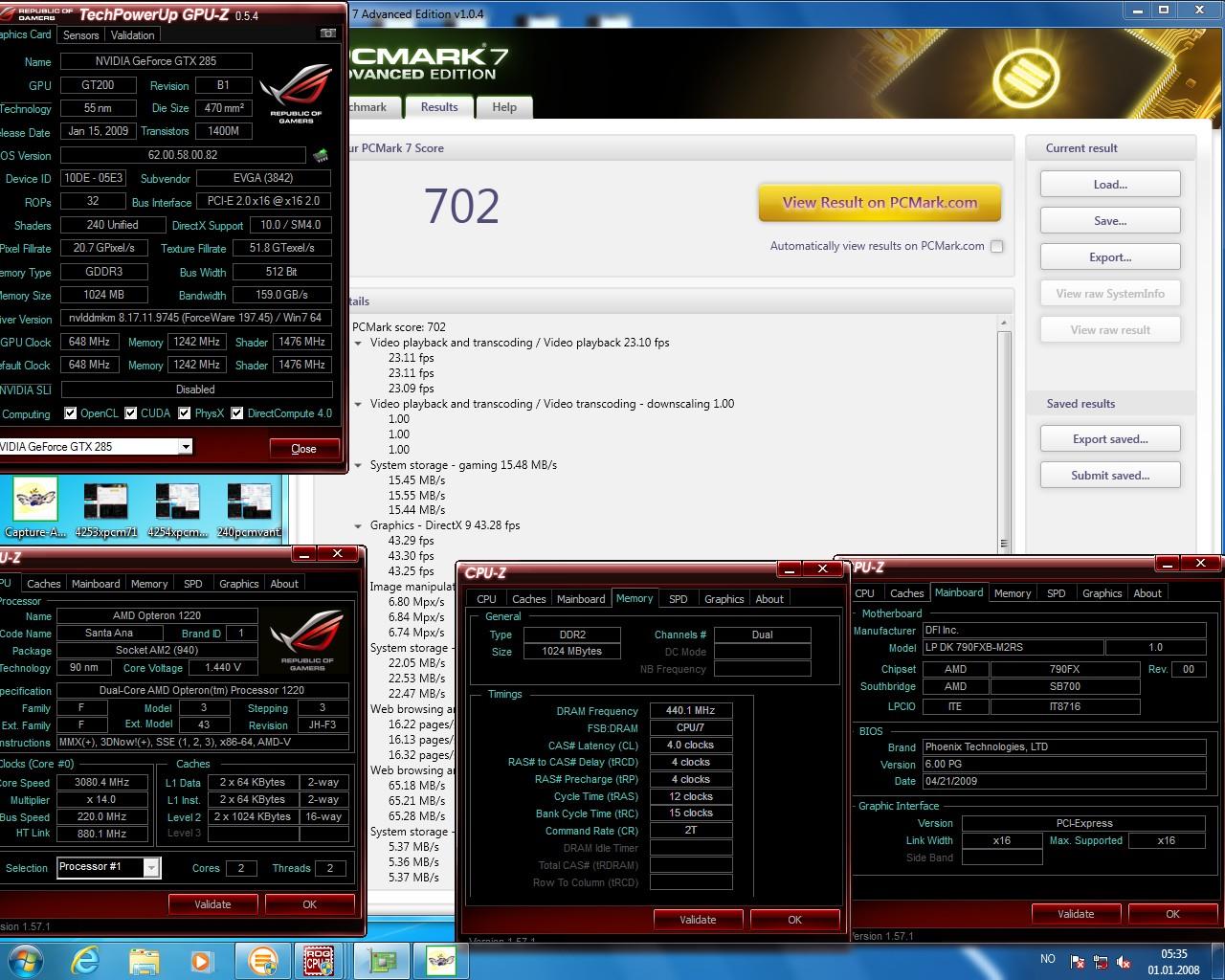Toggle the OpenCL checkbox in GPU-Z

70,413
